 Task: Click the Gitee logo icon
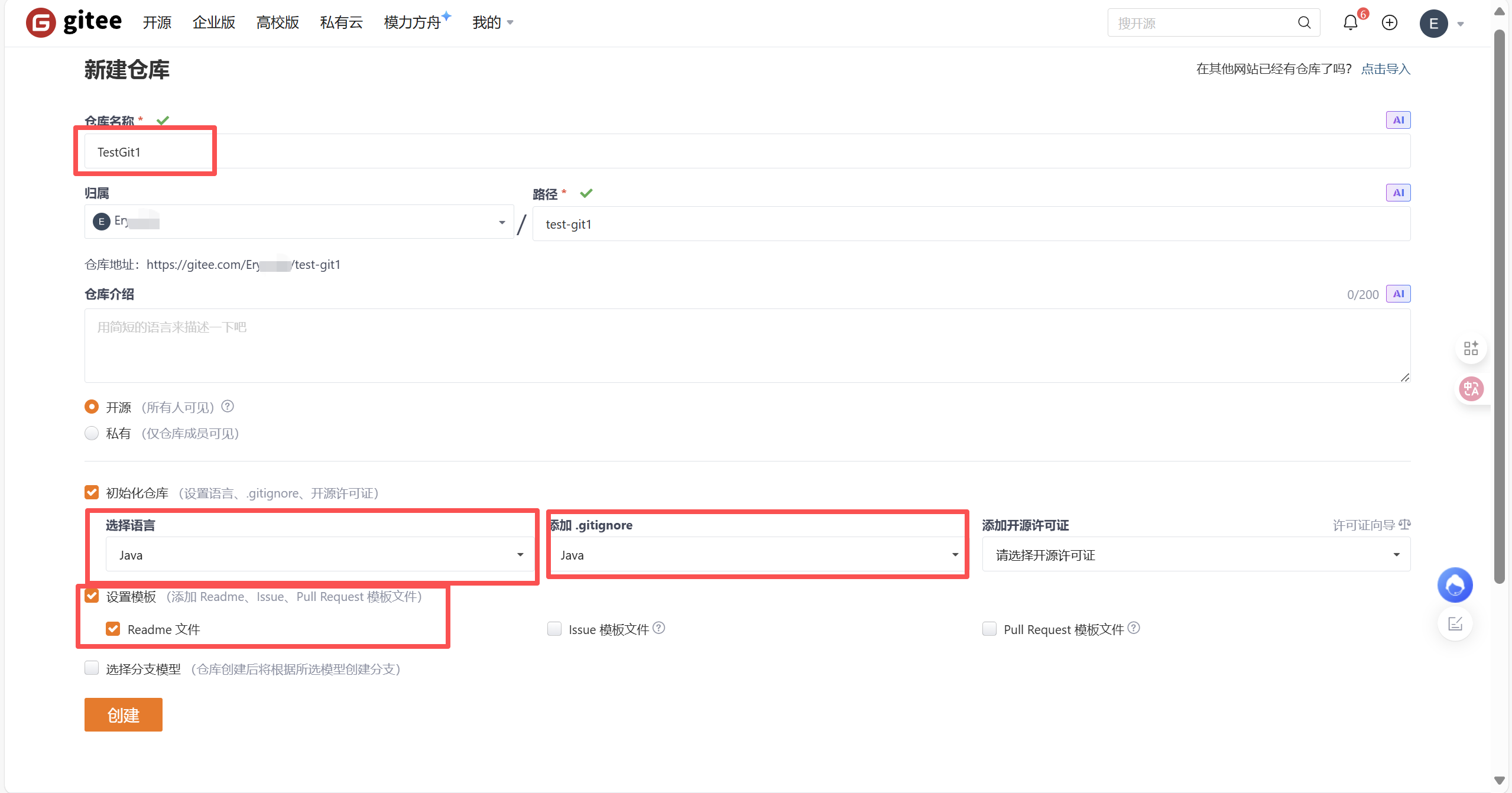(x=41, y=23)
